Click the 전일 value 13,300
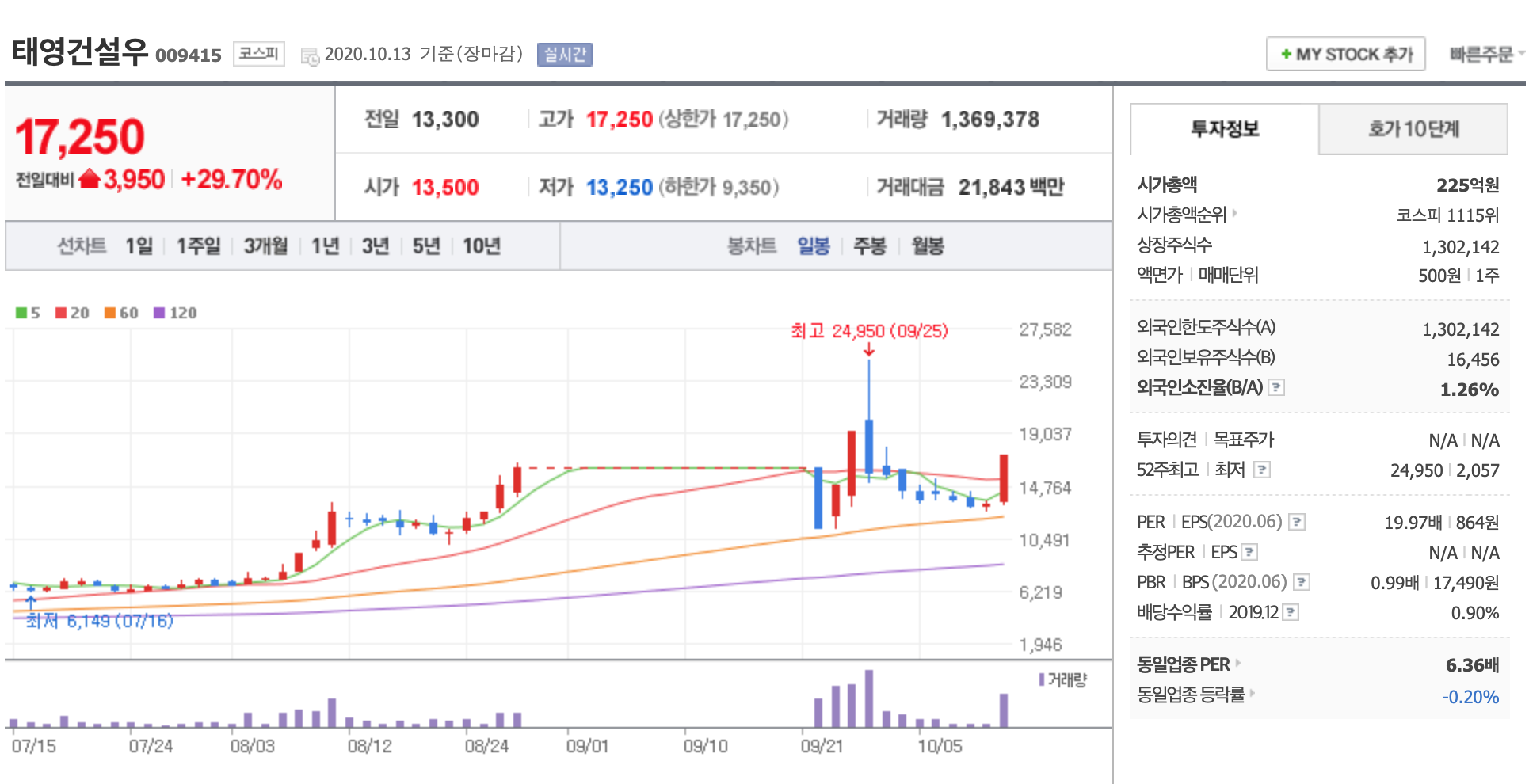The image size is (1529, 784). pos(445,120)
